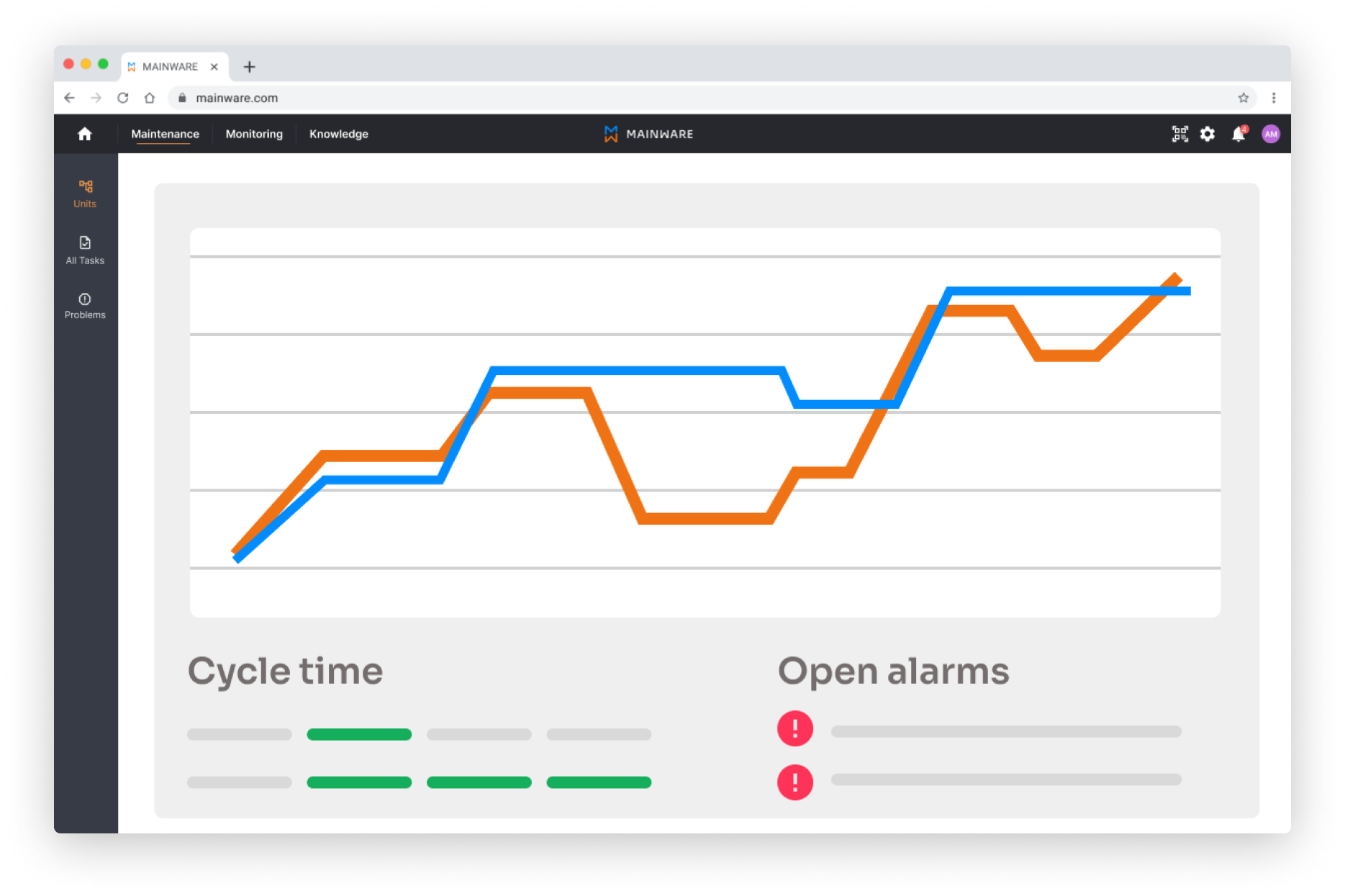Open settings via the gear icon

coord(1208,134)
